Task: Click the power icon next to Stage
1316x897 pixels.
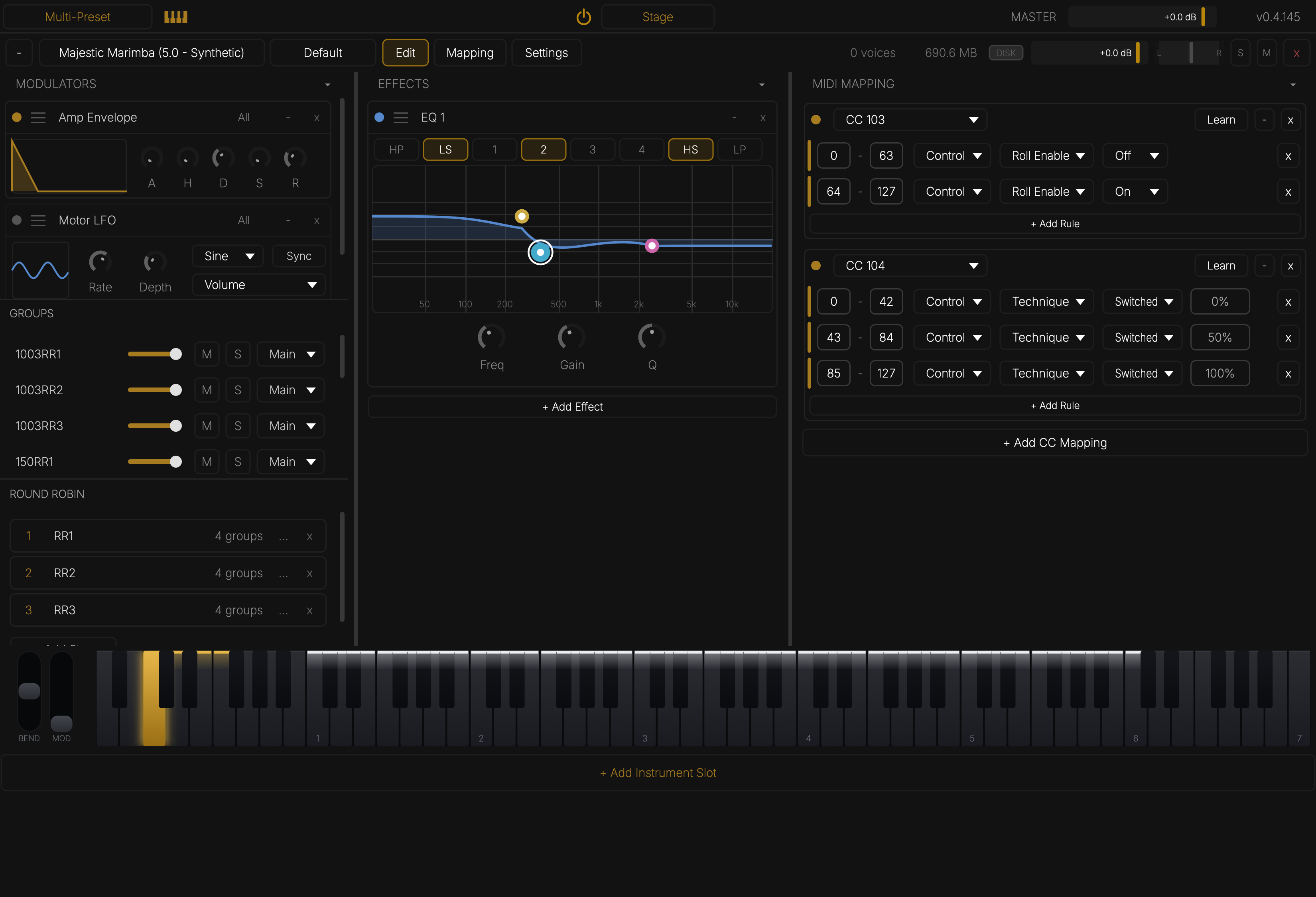Action: tap(583, 17)
